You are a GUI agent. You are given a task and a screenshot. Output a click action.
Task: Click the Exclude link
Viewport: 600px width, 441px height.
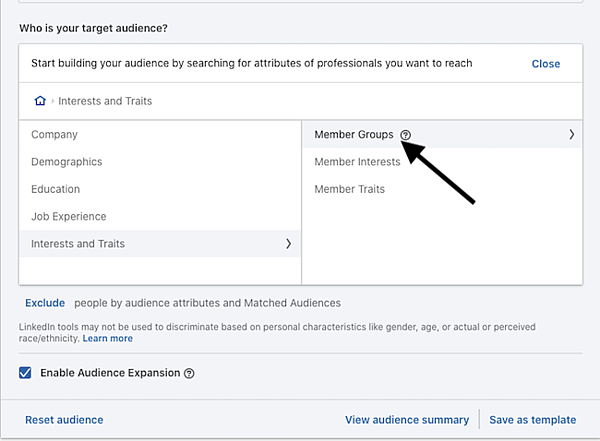click(45, 303)
